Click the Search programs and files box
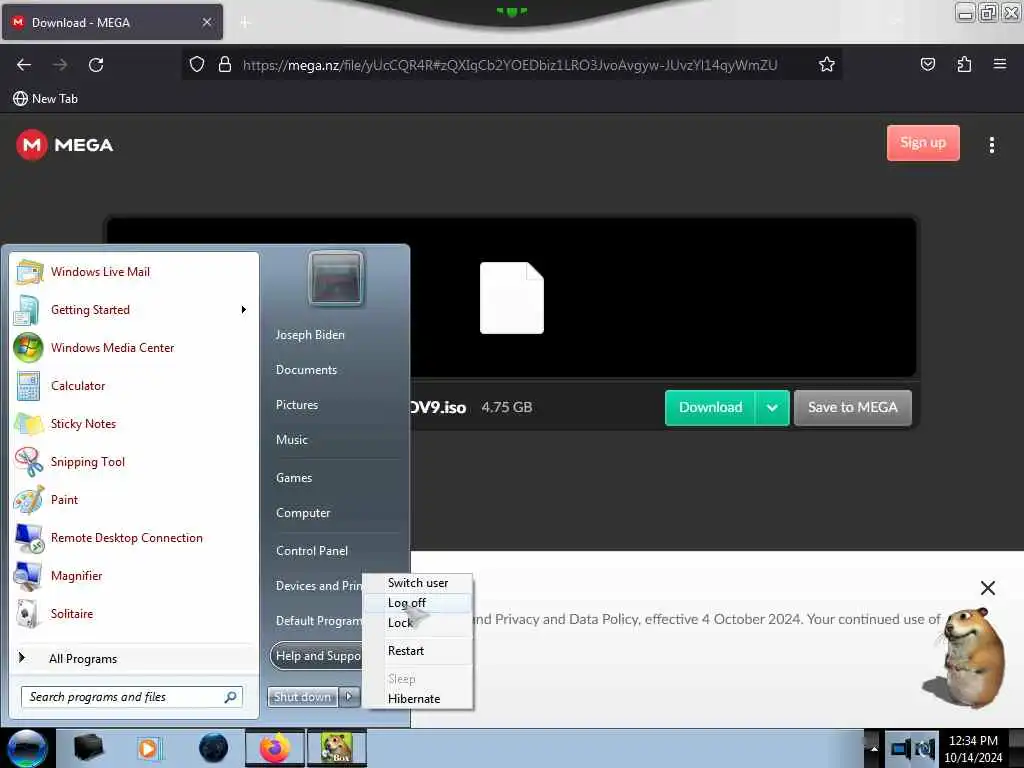This screenshot has height=768, width=1024. click(131, 697)
